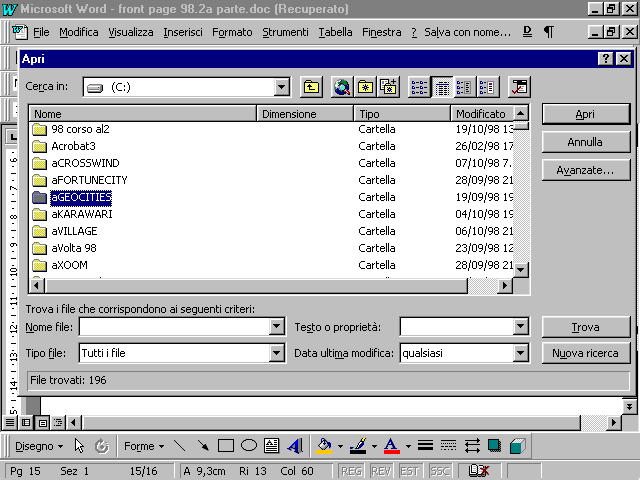This screenshot has width=640, height=480.
Task: Open the Favorites folder icon
Action: click(365, 87)
